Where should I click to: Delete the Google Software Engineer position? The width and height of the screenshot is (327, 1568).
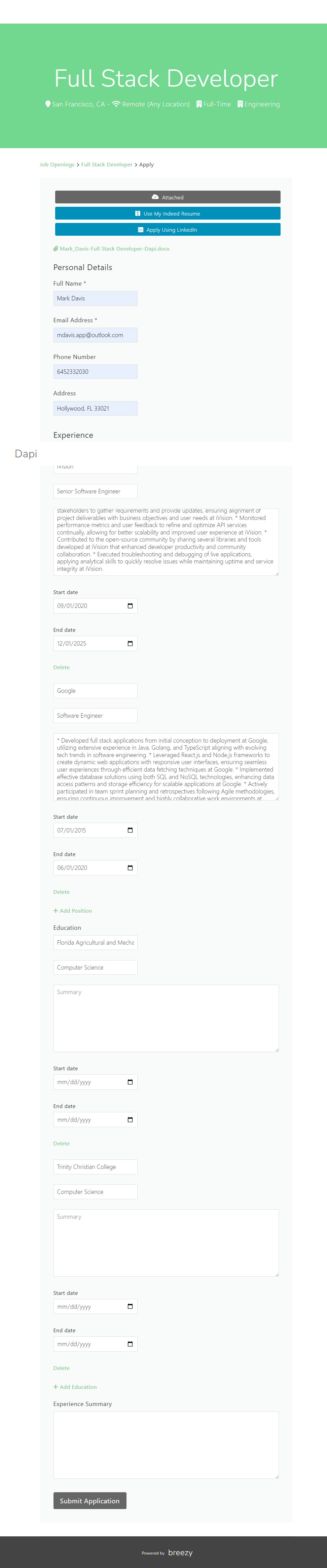[x=61, y=892]
